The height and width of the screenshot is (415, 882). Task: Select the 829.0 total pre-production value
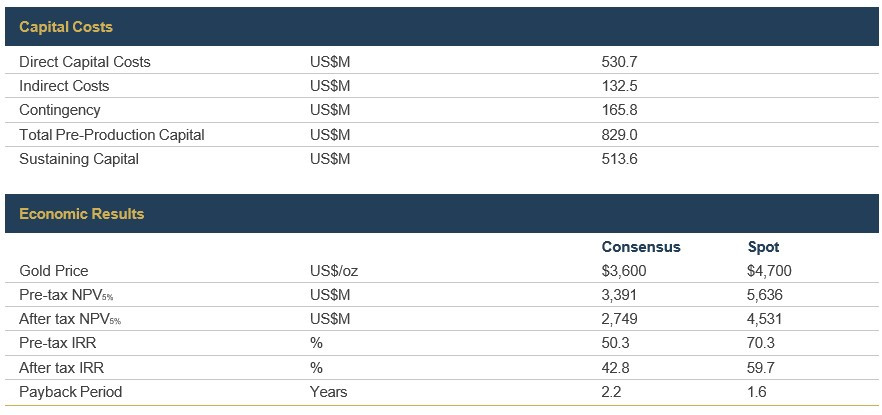[x=619, y=135]
